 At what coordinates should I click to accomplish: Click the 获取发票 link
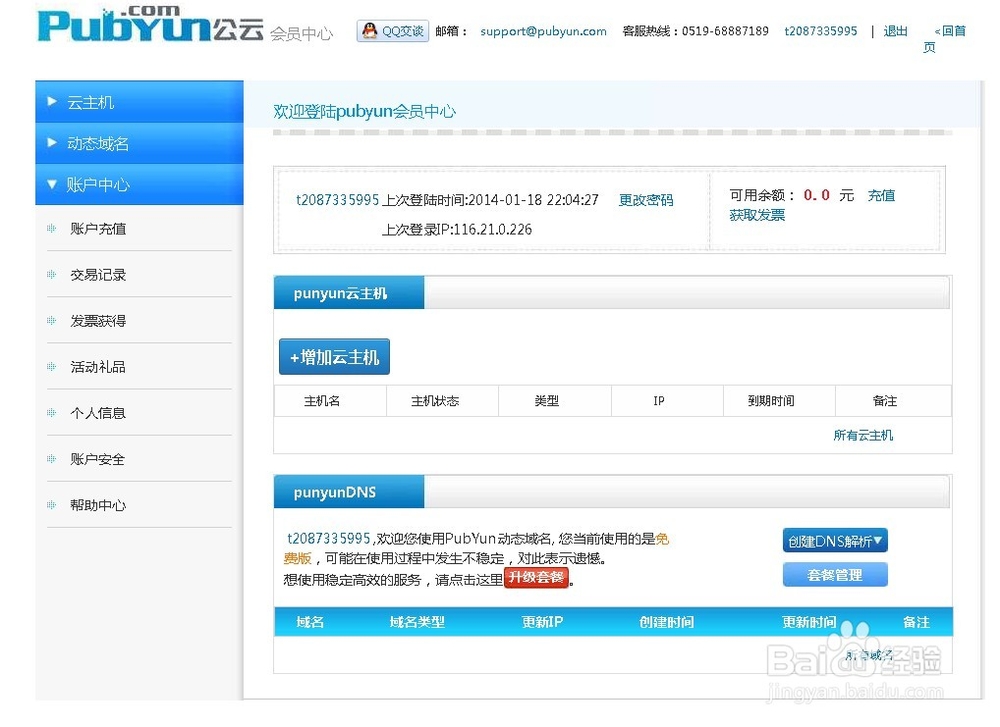tap(756, 214)
